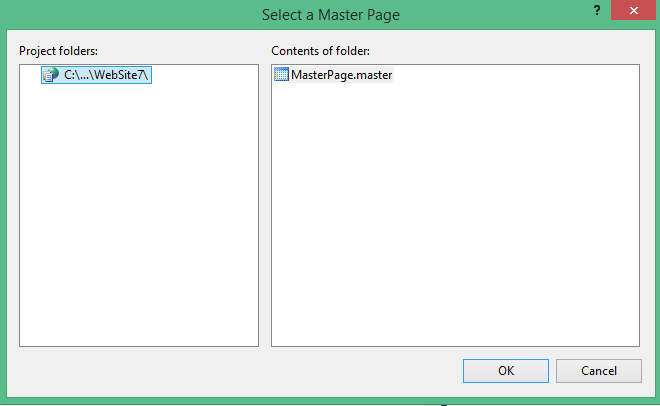Click the website folder icon beside C:\...\WebSite7\

pos(50,75)
